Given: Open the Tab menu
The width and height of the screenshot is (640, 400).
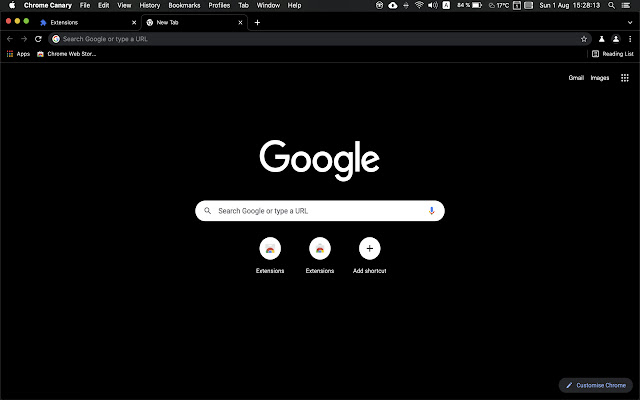Looking at the screenshot, I should click(x=243, y=5).
